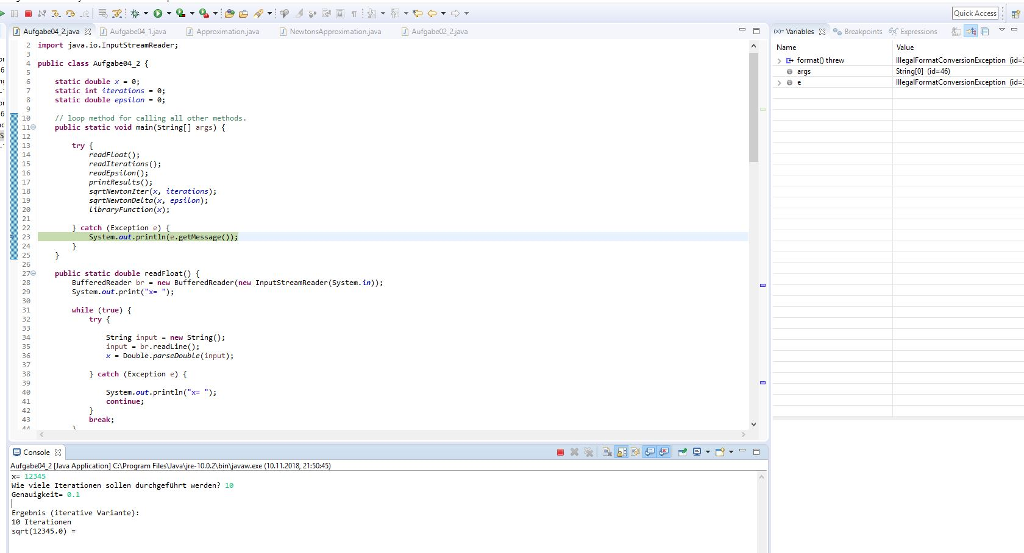Screen dimensions: 1024x553
Task: Toggle Show Console on standard error change
Action: click(x=664, y=452)
